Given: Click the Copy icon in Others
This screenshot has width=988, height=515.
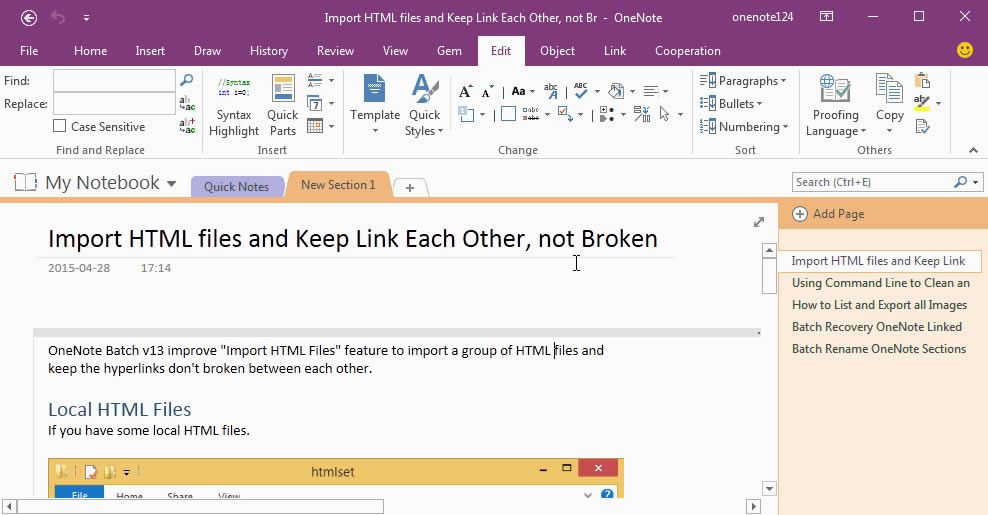Looking at the screenshot, I should [x=889, y=106].
